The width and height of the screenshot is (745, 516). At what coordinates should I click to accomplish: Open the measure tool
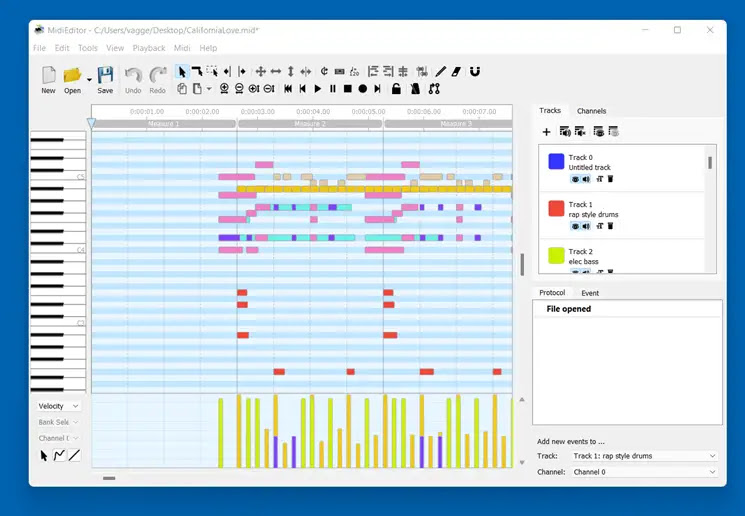(x=339, y=72)
